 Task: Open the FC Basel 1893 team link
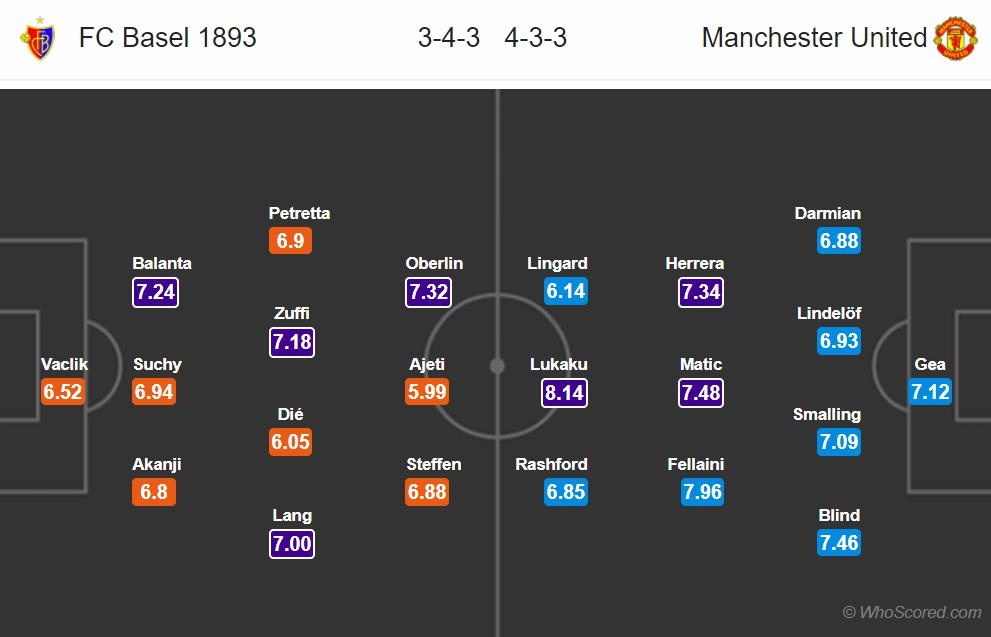[x=168, y=38]
